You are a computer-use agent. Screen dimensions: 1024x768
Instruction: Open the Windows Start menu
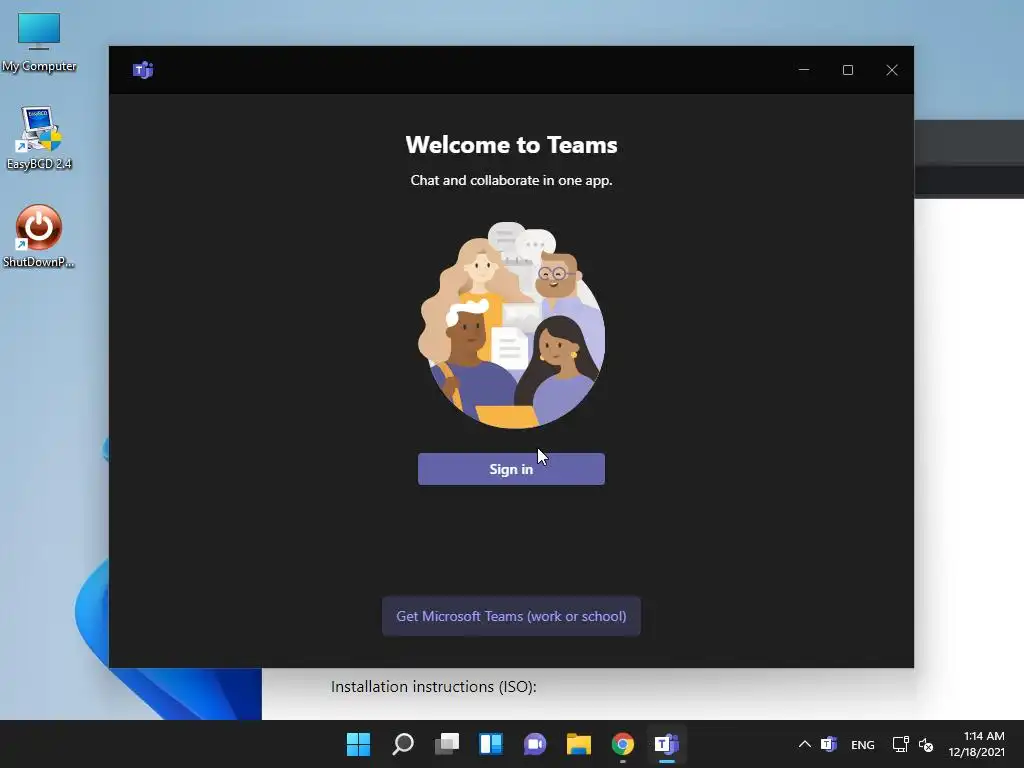[358, 744]
